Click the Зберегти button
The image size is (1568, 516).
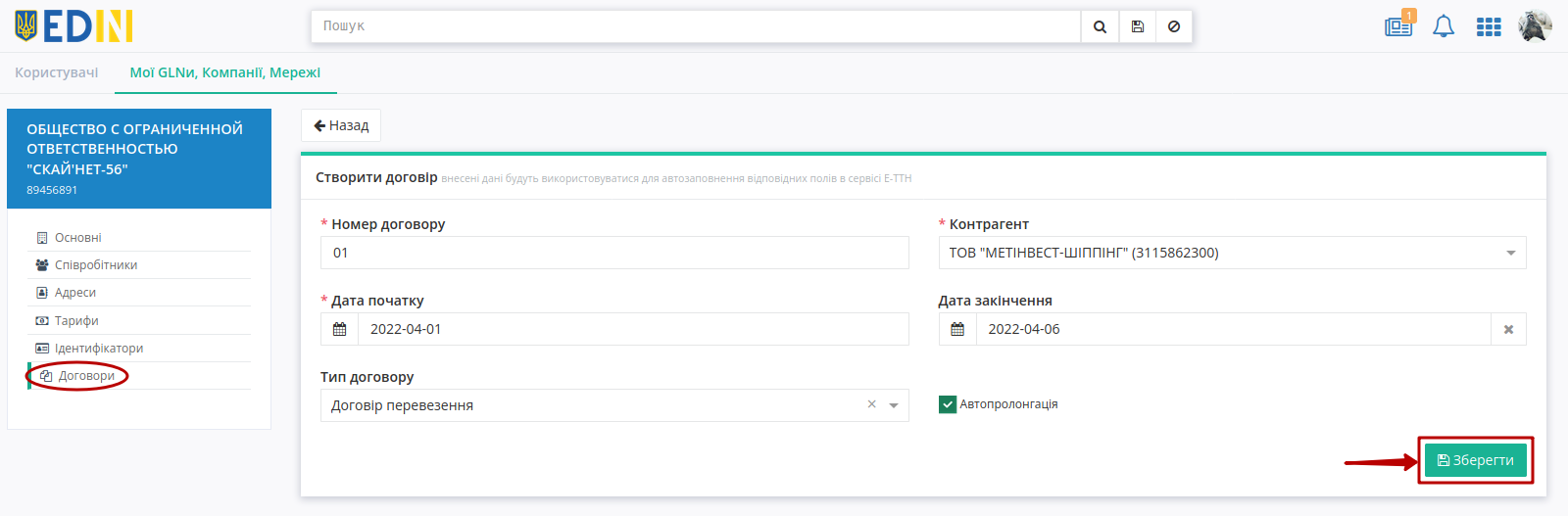[x=1475, y=460]
